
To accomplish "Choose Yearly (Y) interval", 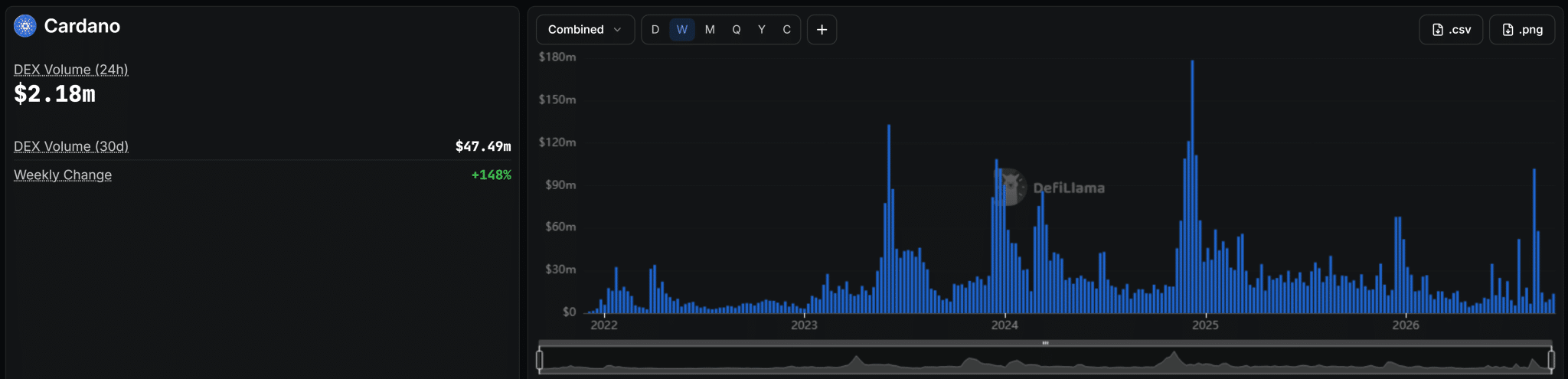I will coord(762,30).
